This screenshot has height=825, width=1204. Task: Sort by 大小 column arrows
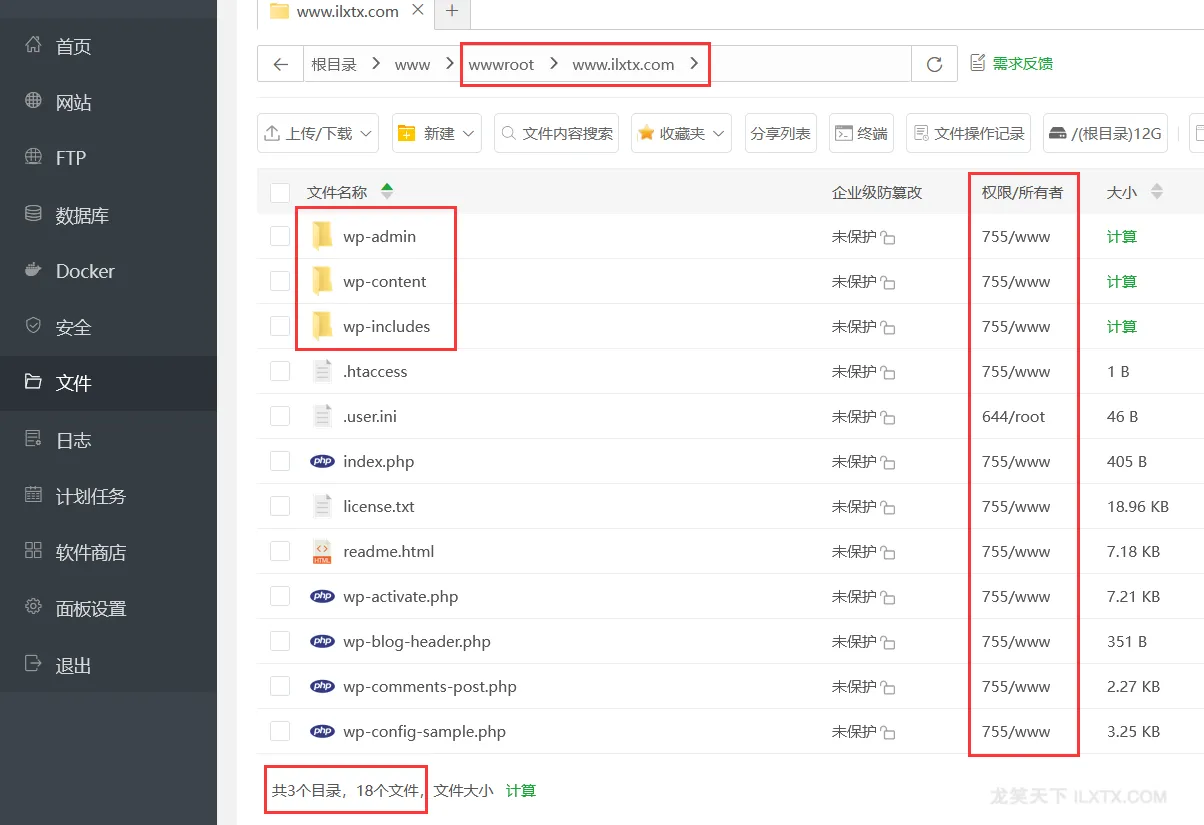[1157, 191]
